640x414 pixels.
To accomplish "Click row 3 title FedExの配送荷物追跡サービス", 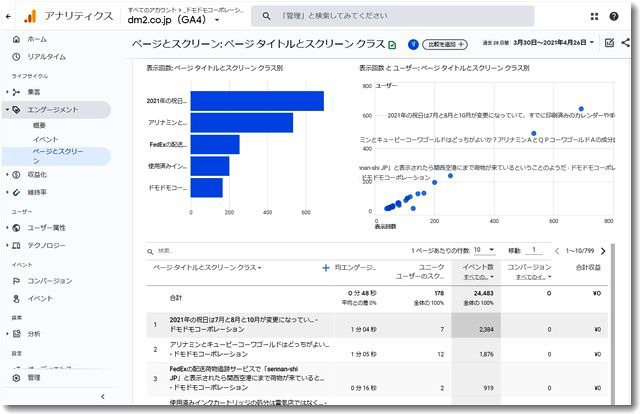I will click(247, 378).
